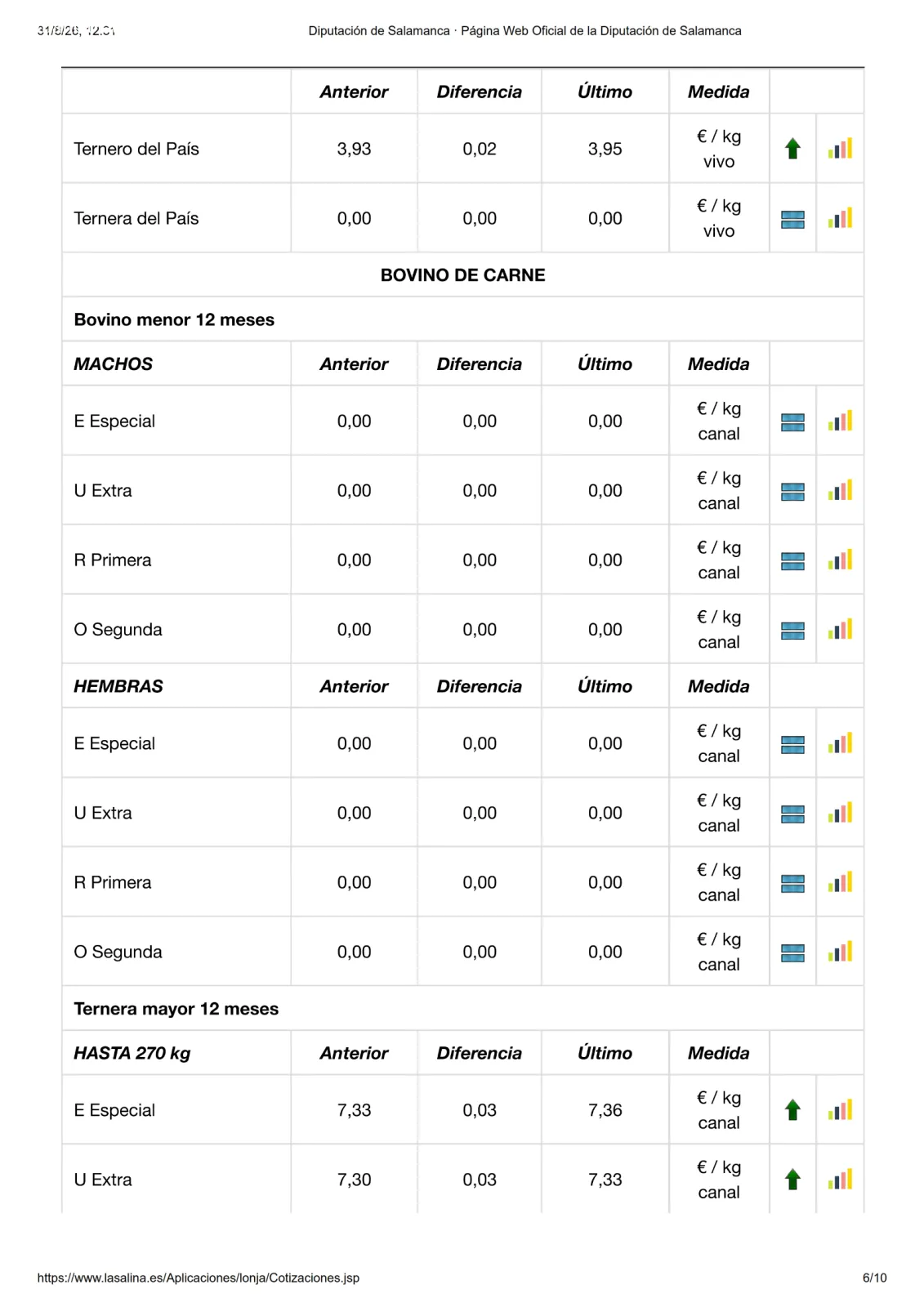Open chart icon for Ternera del País
Image resolution: width=924 pixels, height=1307 pixels.
pos(840,217)
